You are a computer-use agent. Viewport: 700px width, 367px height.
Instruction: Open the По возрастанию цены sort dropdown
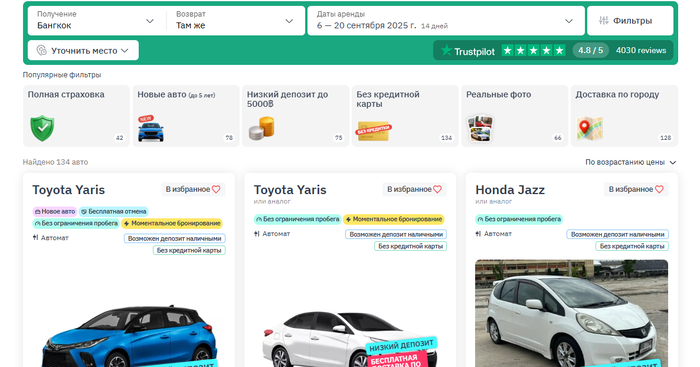pos(630,162)
